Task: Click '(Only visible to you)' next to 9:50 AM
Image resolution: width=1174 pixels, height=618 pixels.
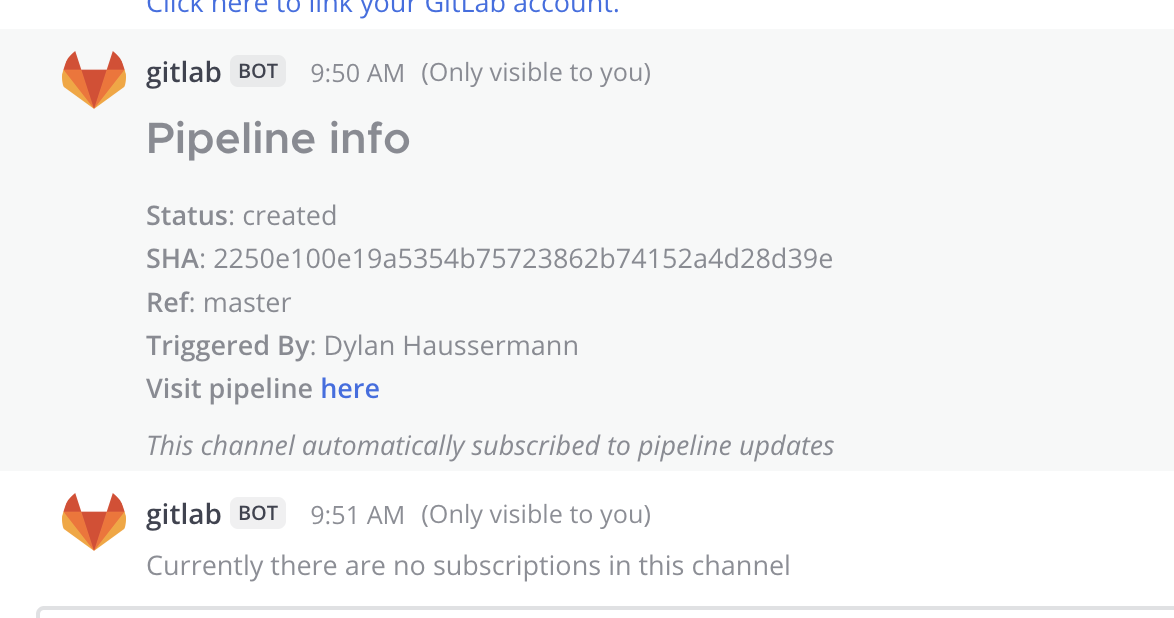Action: click(537, 72)
